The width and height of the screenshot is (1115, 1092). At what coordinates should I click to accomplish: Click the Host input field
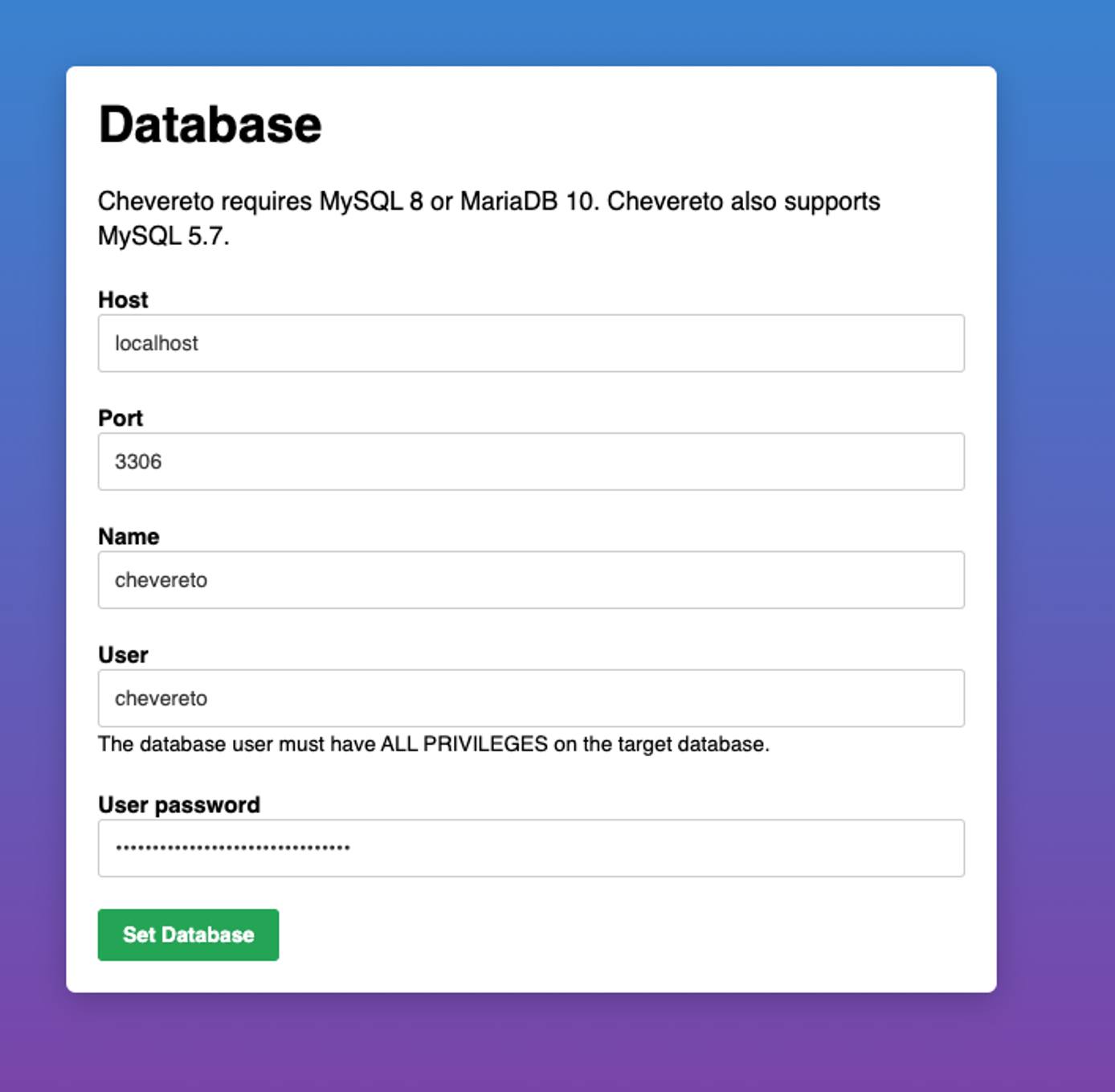[530, 343]
